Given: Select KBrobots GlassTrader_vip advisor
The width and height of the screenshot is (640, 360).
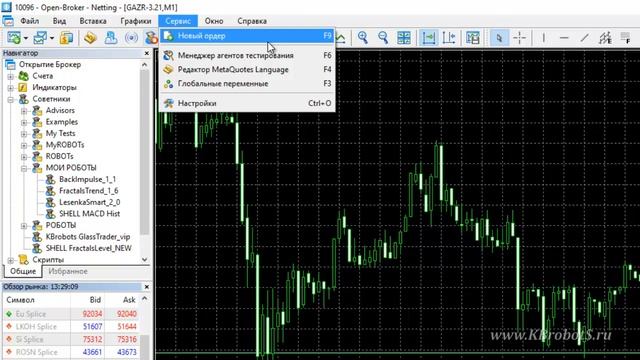Looking at the screenshot, I should (88, 237).
